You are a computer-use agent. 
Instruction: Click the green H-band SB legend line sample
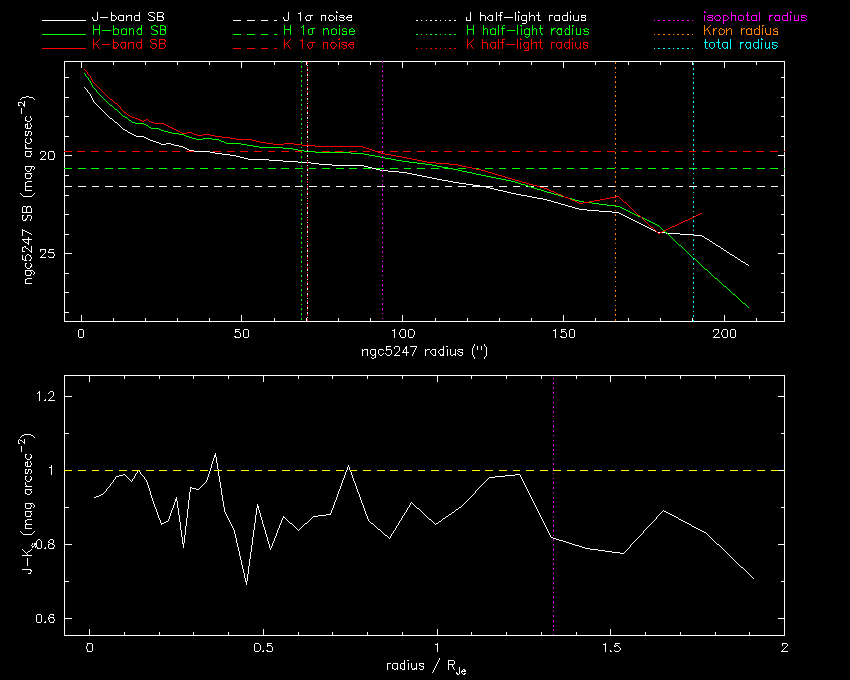pyautogui.click(x=71, y=32)
